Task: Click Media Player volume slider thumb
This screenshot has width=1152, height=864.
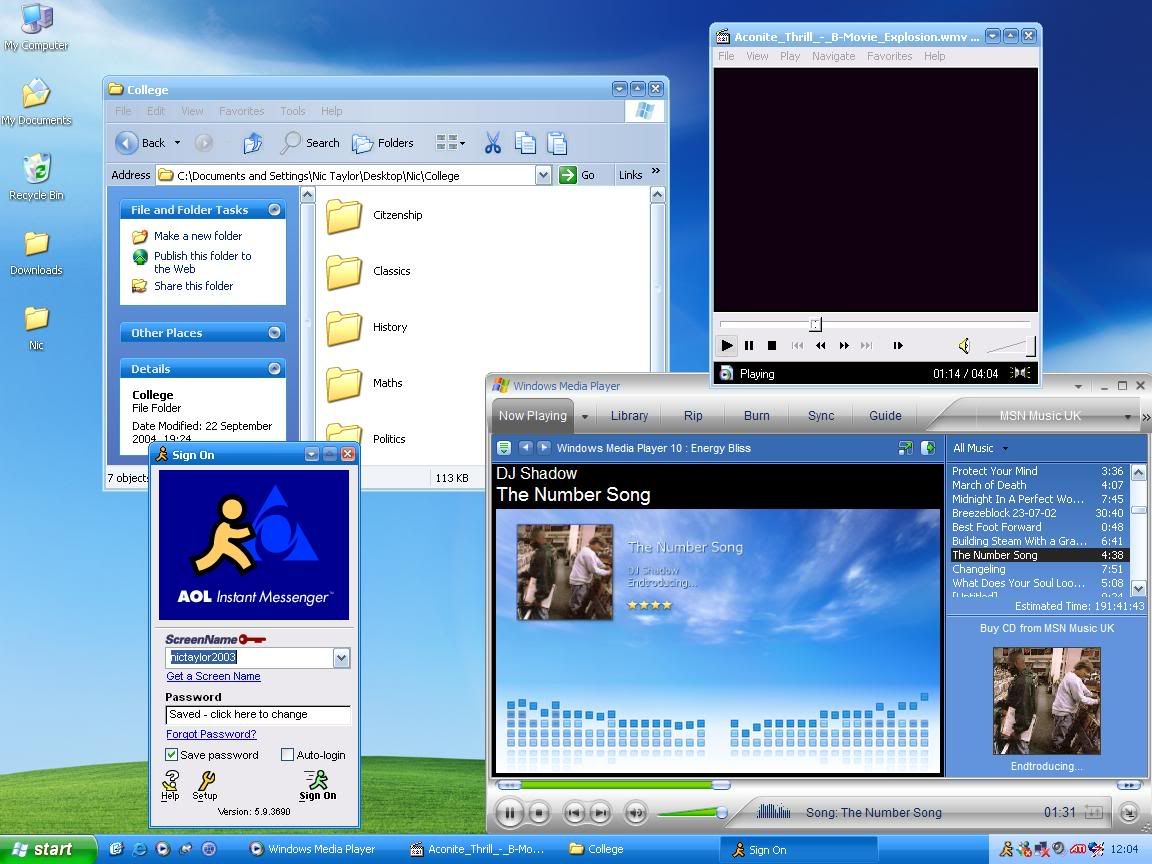Action: point(721,812)
